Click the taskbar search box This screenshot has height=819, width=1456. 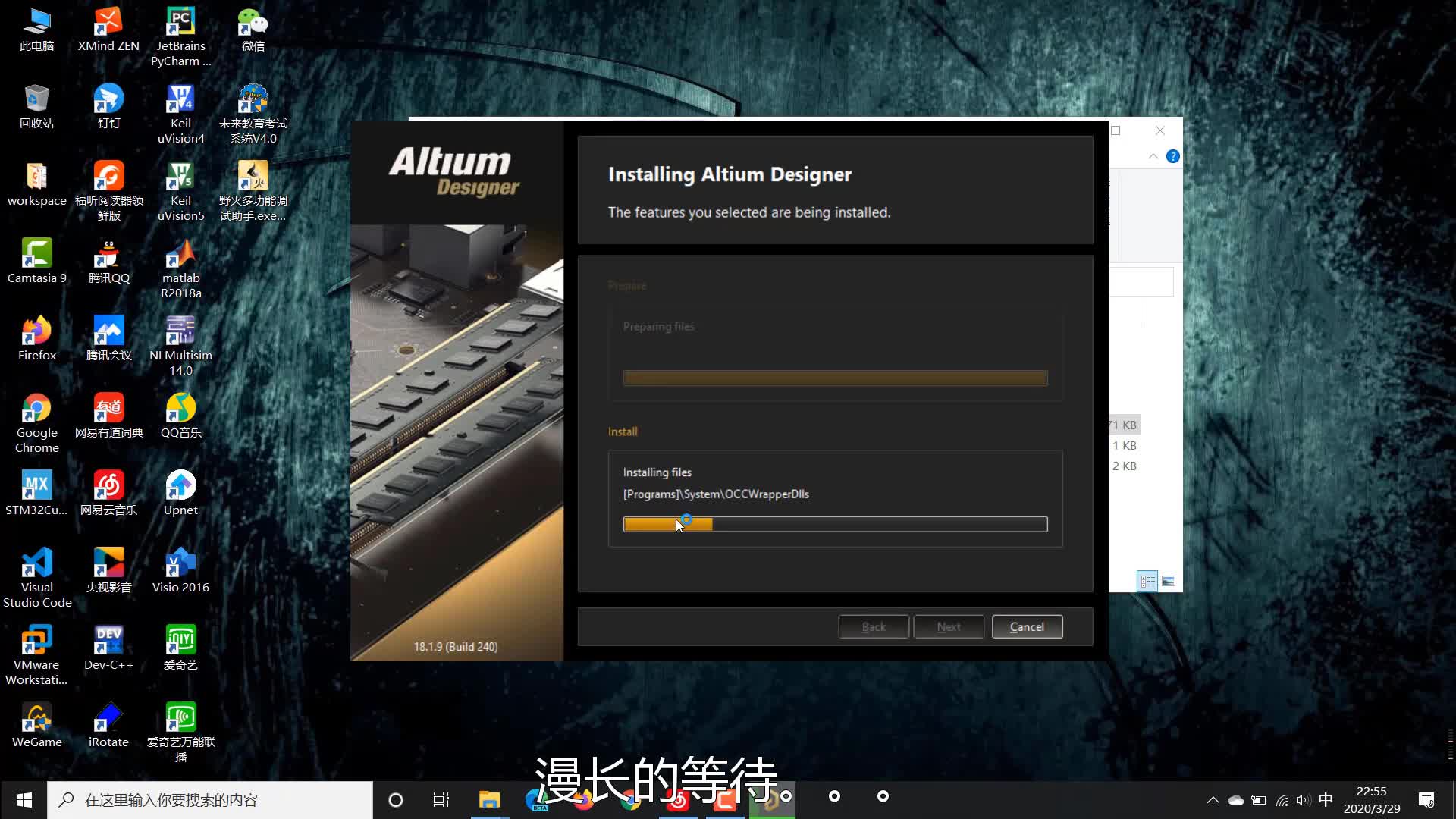click(210, 800)
